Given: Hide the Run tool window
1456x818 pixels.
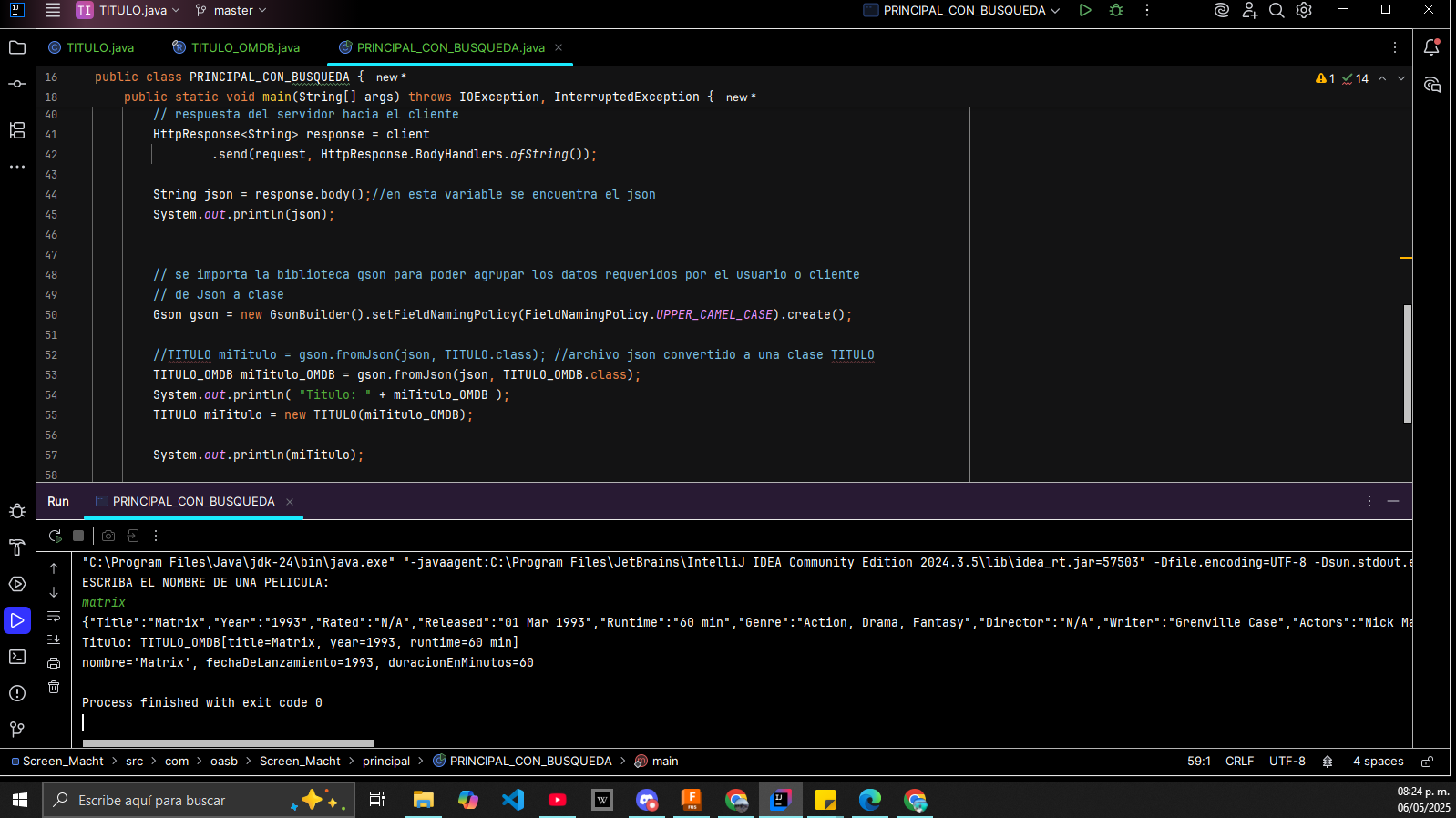Looking at the screenshot, I should coord(1393,501).
